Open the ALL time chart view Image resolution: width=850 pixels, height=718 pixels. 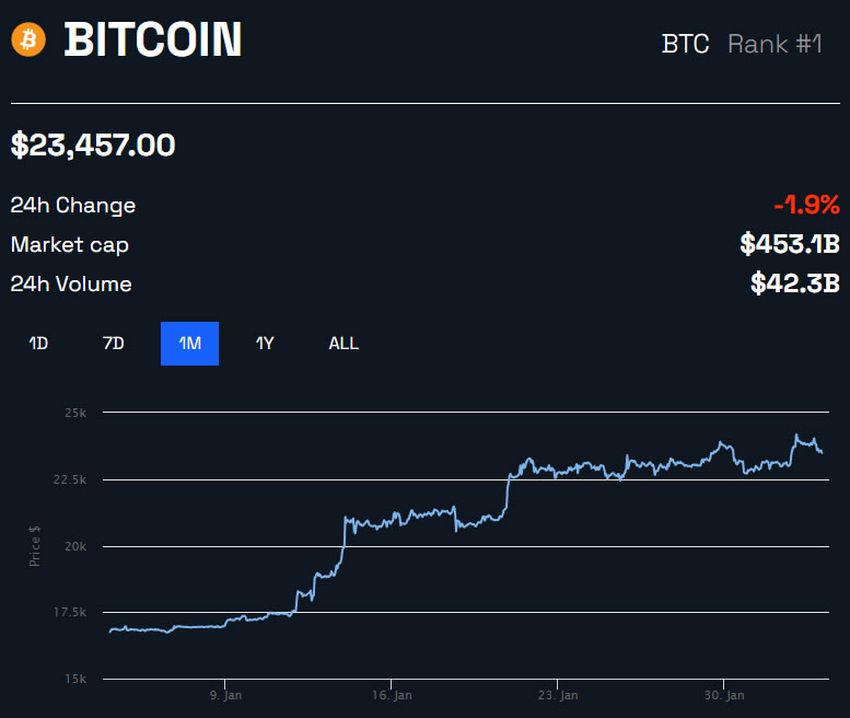tap(343, 343)
